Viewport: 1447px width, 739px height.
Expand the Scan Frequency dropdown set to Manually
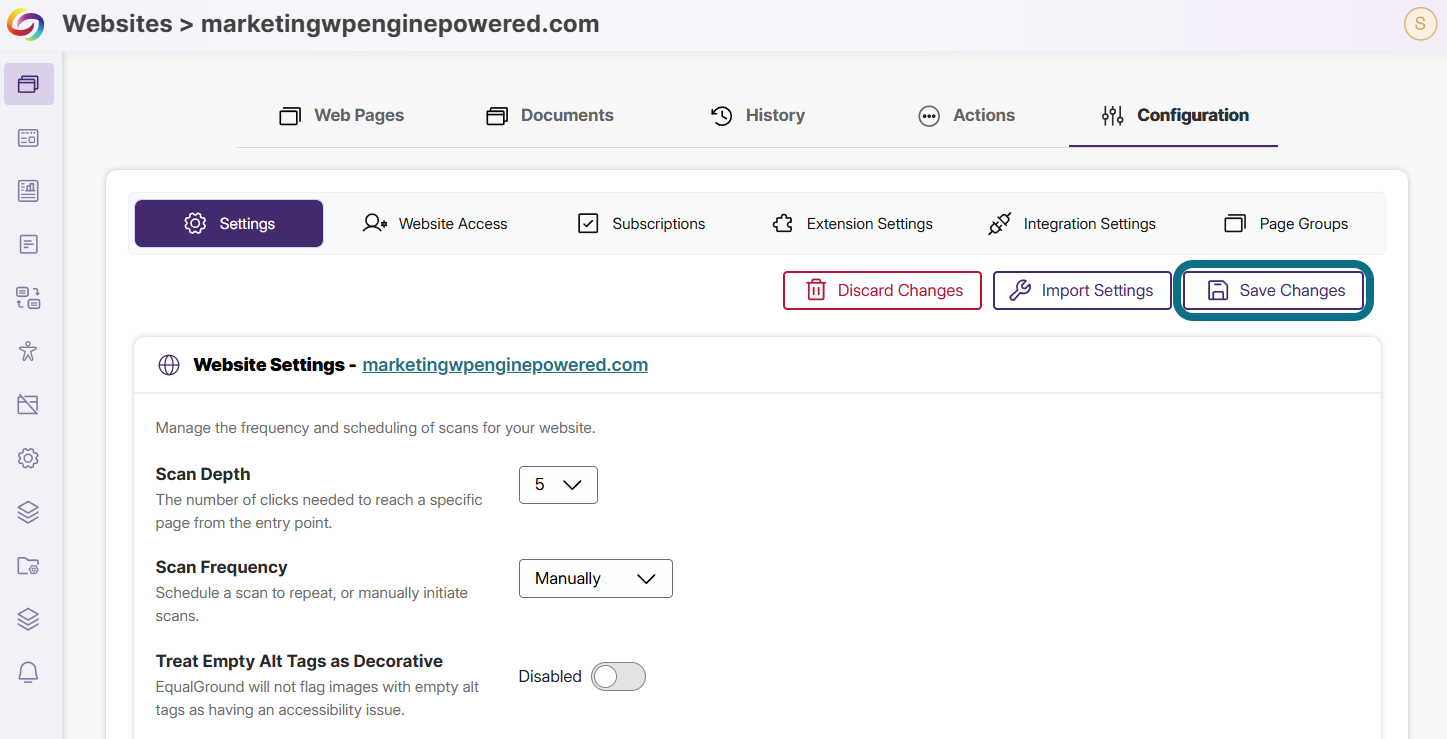(x=595, y=579)
